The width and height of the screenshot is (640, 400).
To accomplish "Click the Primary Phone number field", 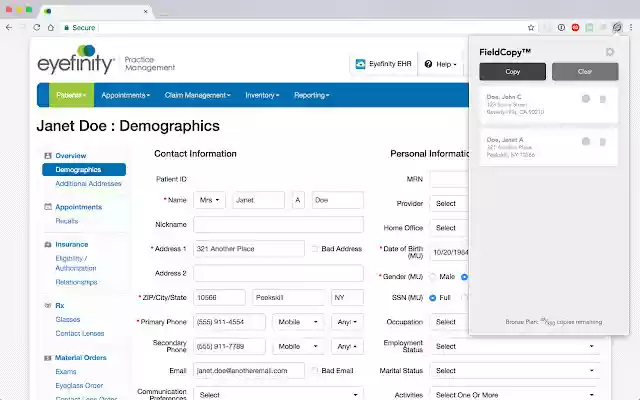I will [x=229, y=322].
